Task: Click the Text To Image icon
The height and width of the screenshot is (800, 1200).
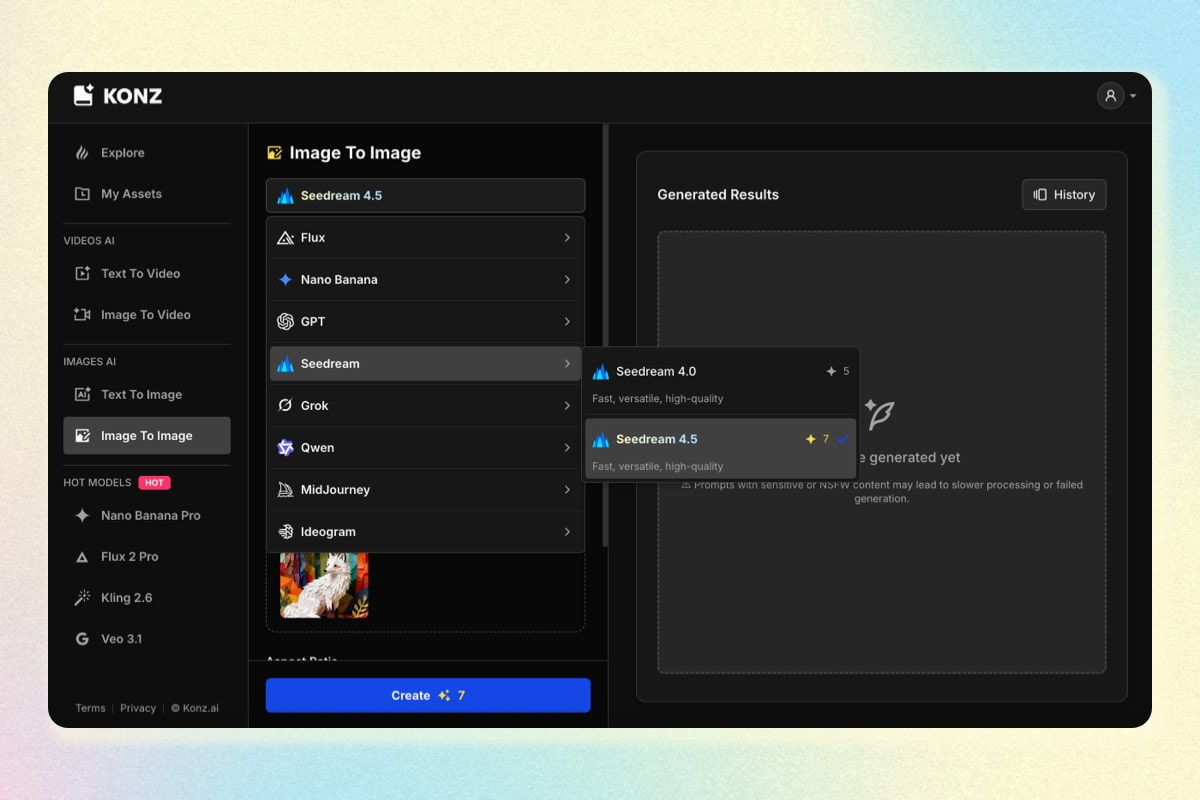Action: coord(83,394)
